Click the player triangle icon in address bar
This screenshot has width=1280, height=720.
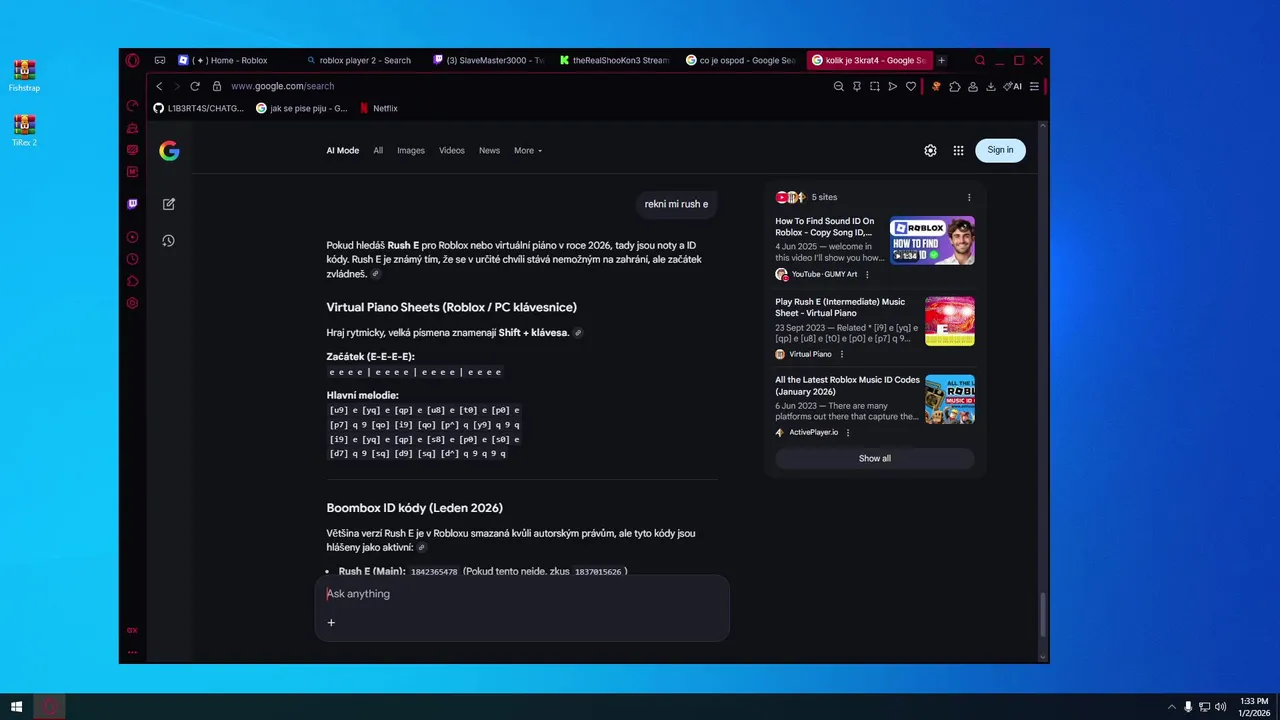click(893, 86)
